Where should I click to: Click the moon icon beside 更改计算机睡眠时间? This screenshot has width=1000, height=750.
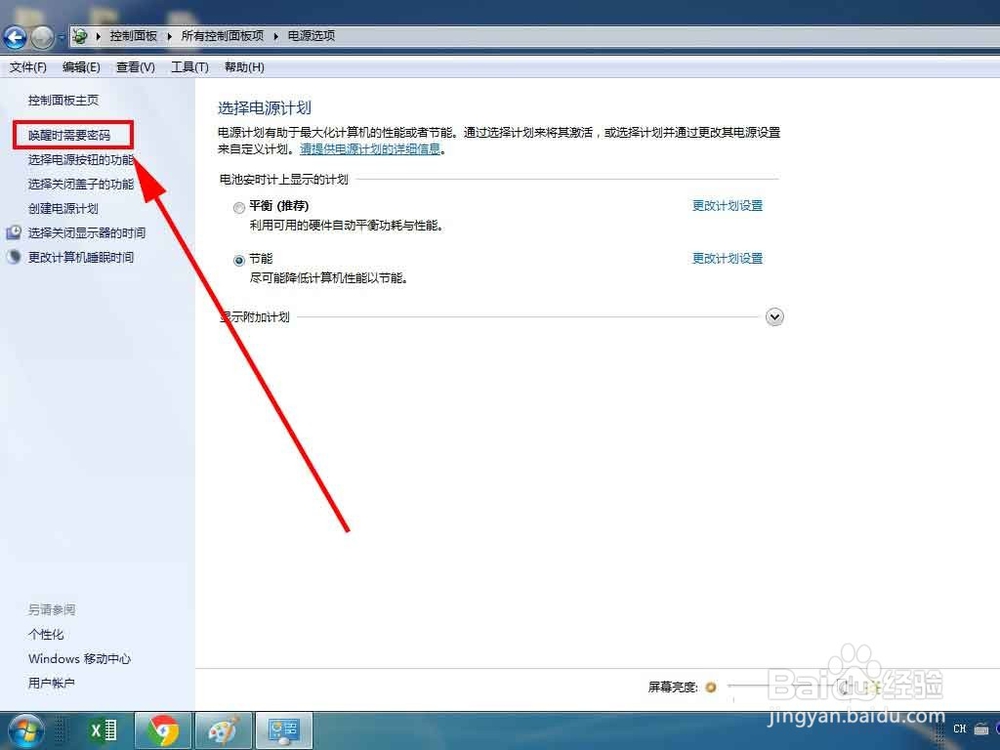(x=14, y=256)
